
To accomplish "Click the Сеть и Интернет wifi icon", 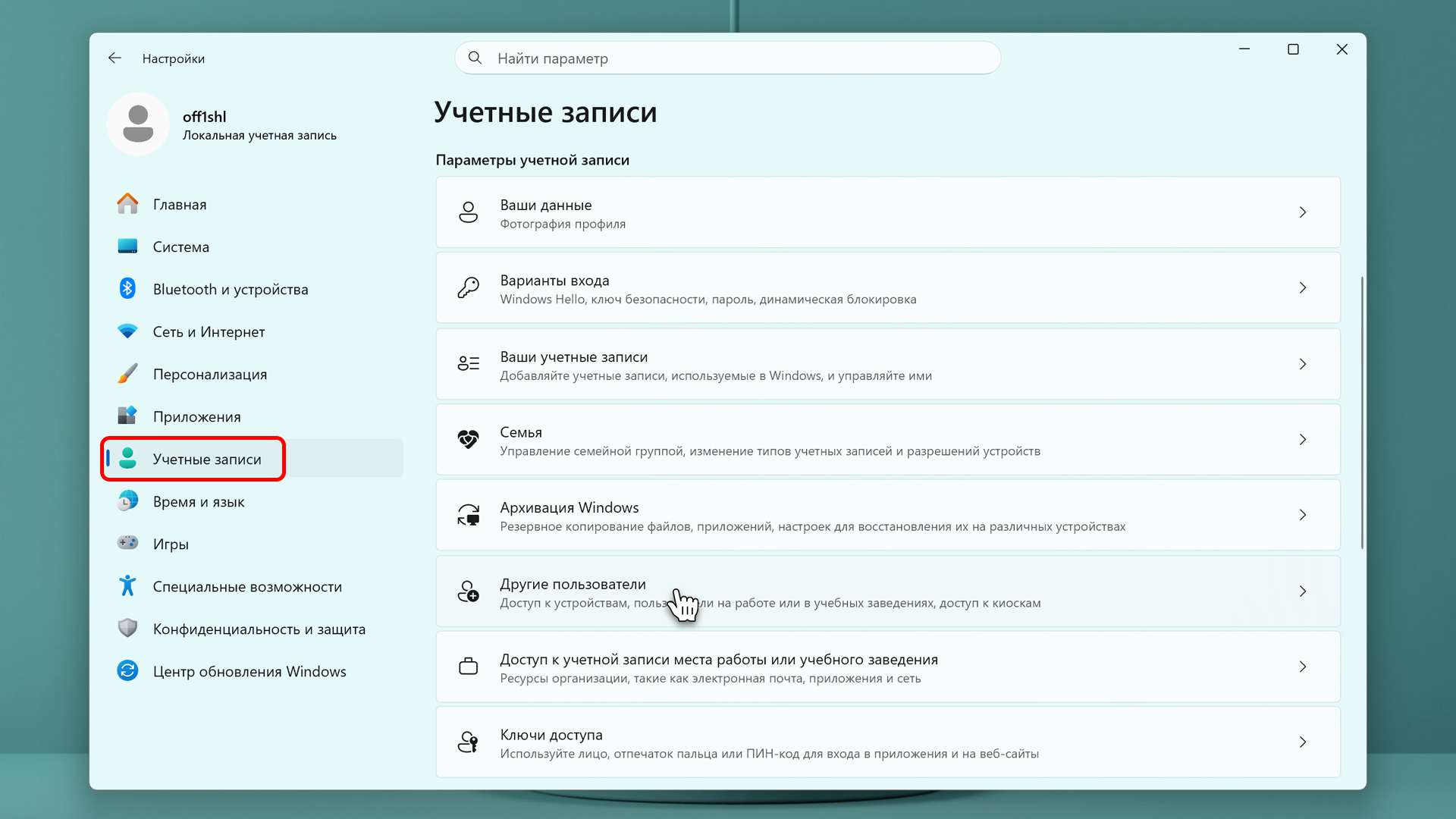I will pos(127,331).
